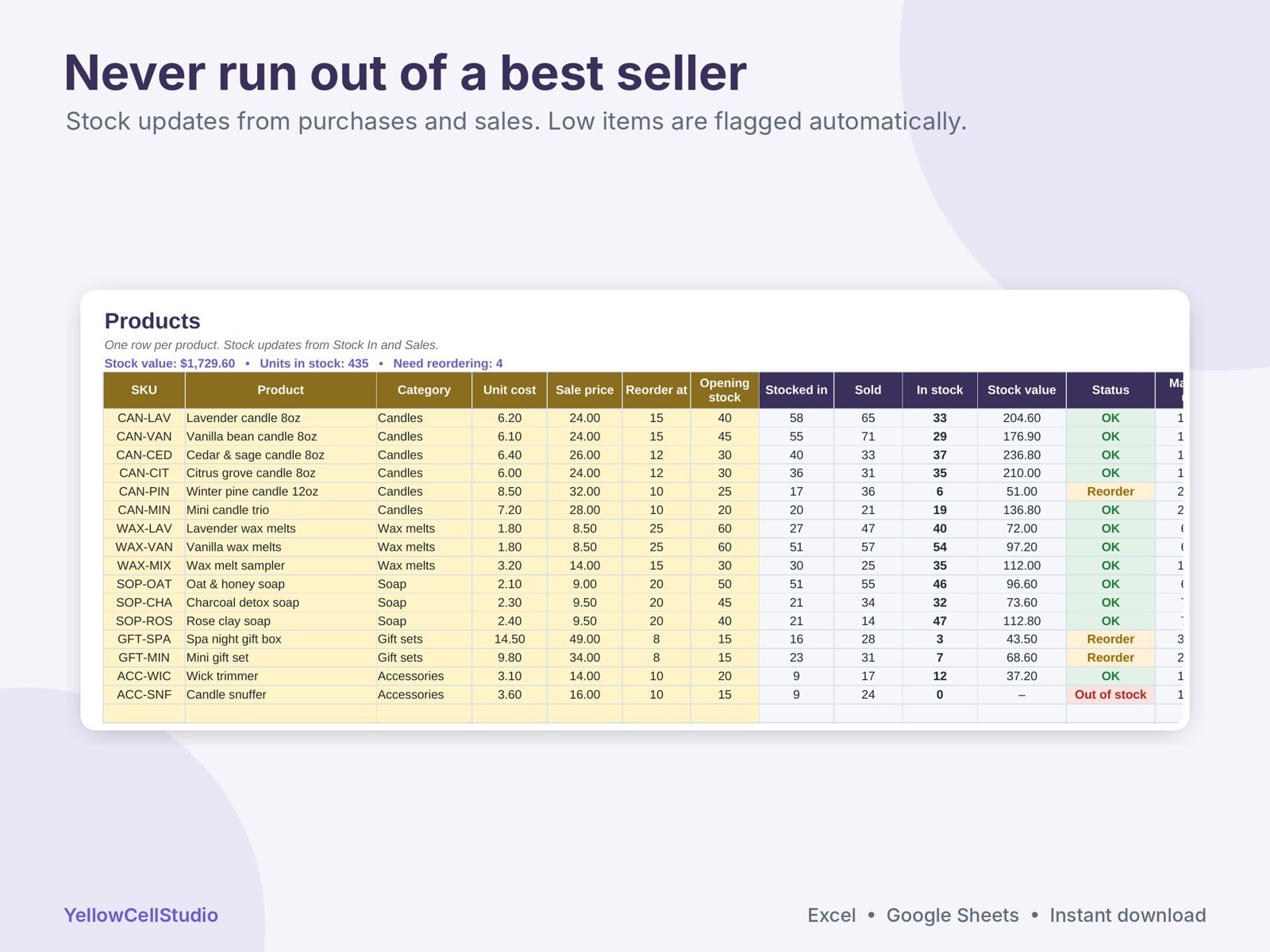Select the Reorder status in the GFT-MIN row
This screenshot has height=952, width=1270.
[x=1110, y=658]
